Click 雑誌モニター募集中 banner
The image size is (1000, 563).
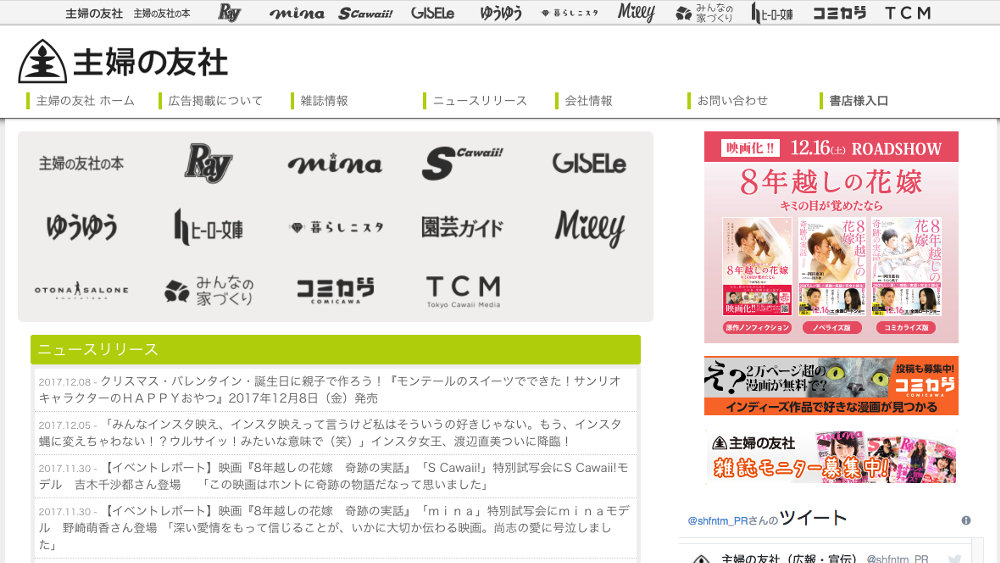point(831,457)
